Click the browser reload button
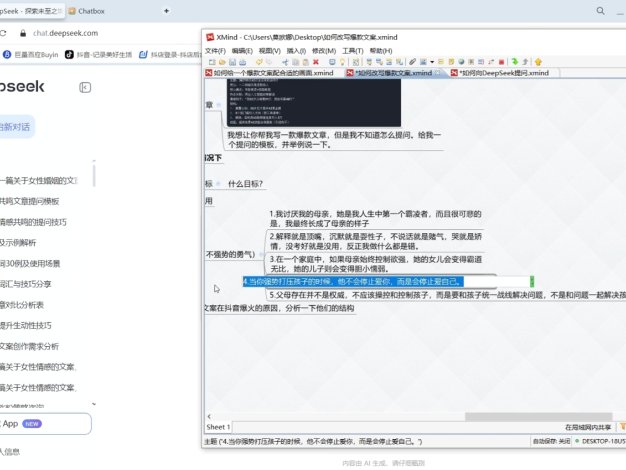Screen dimensions: 626x470 pos(3,33)
